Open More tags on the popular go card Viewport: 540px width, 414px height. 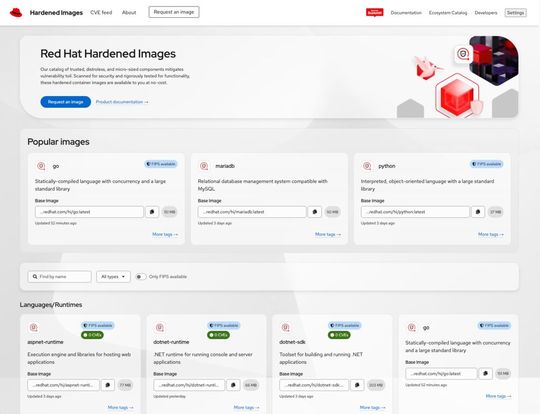click(x=165, y=234)
